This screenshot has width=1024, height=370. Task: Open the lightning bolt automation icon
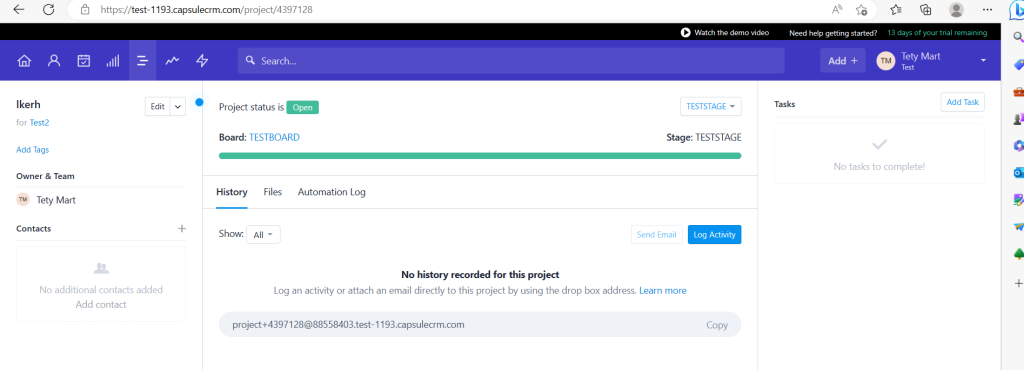click(202, 61)
